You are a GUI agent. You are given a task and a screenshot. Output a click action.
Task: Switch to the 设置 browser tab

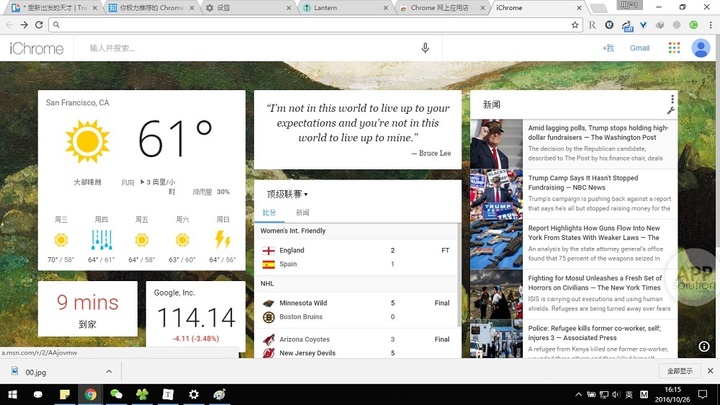tap(248, 8)
